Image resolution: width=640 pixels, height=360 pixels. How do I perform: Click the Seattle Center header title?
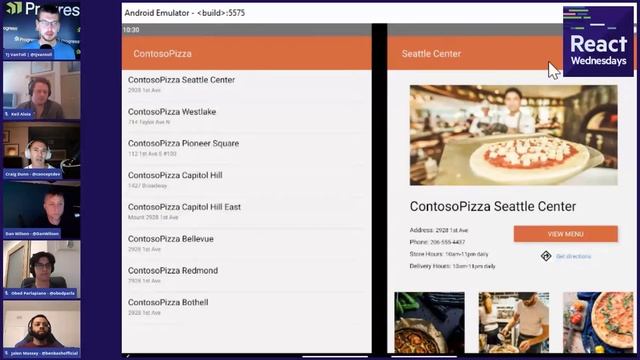point(431,53)
